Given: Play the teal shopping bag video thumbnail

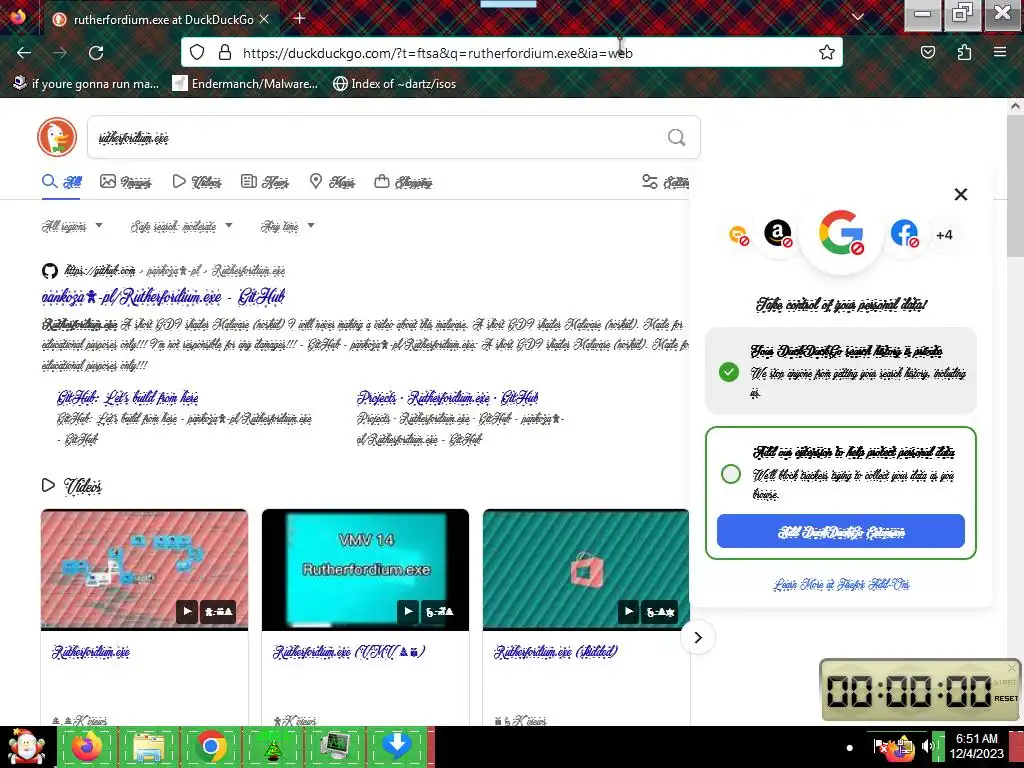Looking at the screenshot, I should 586,569.
